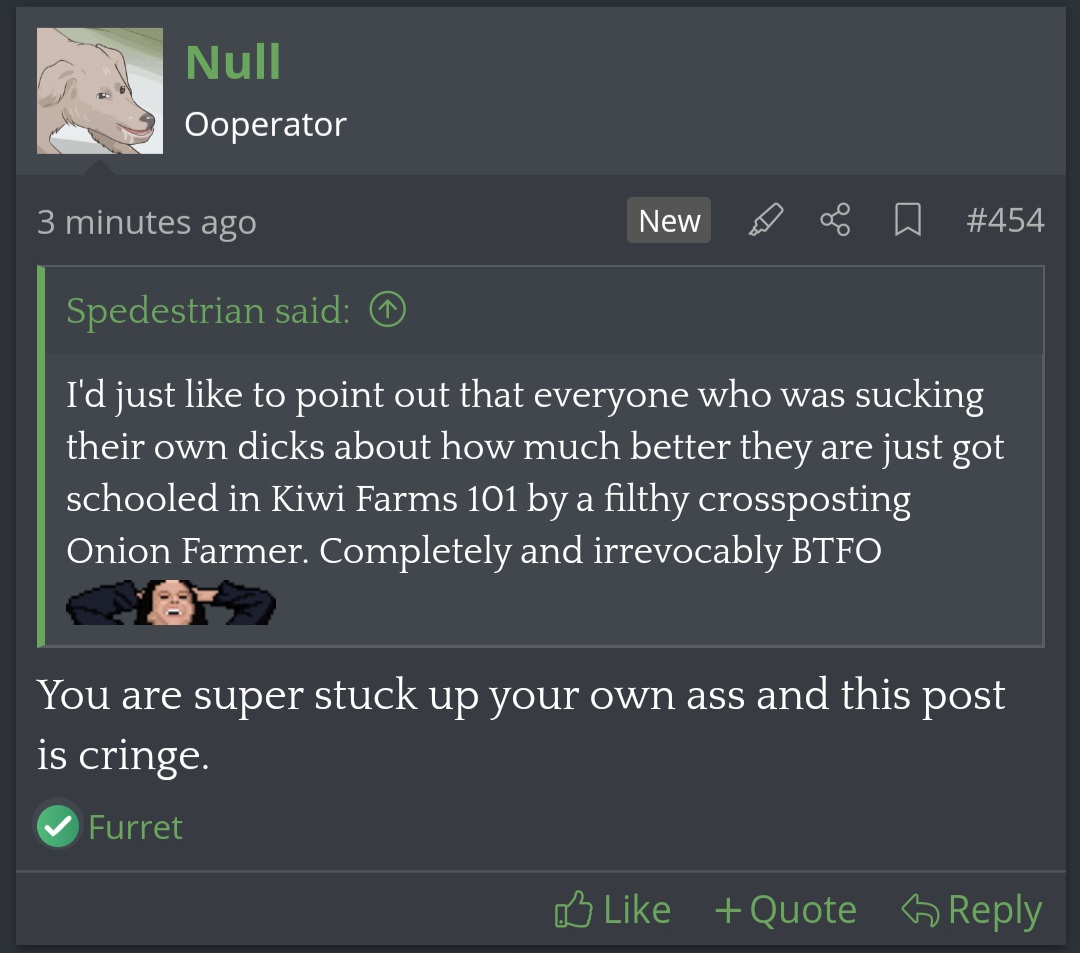Click the thumbs-up Like icon
1080x953 pixels.
pyautogui.click(x=573, y=910)
